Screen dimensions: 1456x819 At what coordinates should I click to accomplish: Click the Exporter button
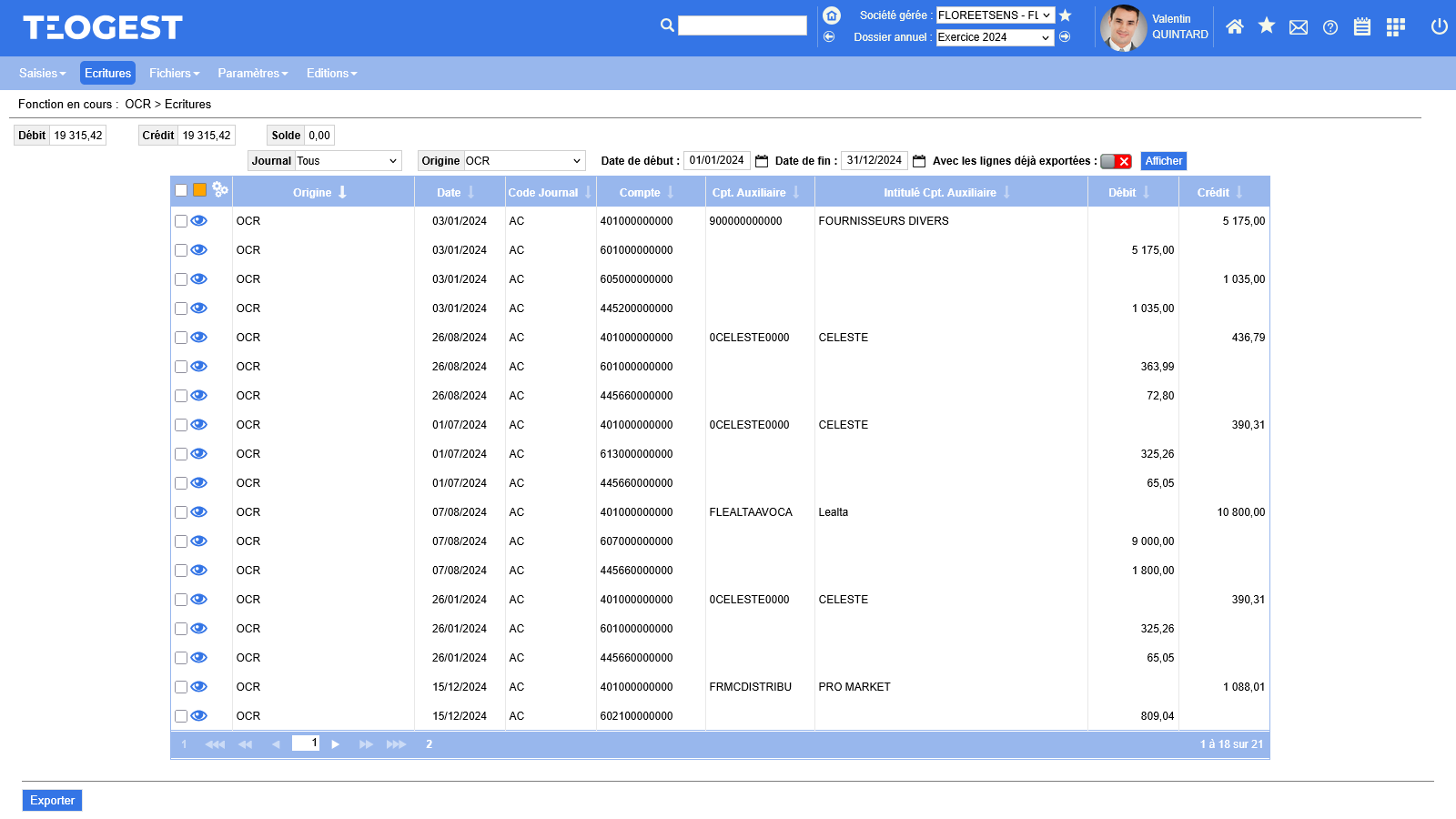(52, 801)
